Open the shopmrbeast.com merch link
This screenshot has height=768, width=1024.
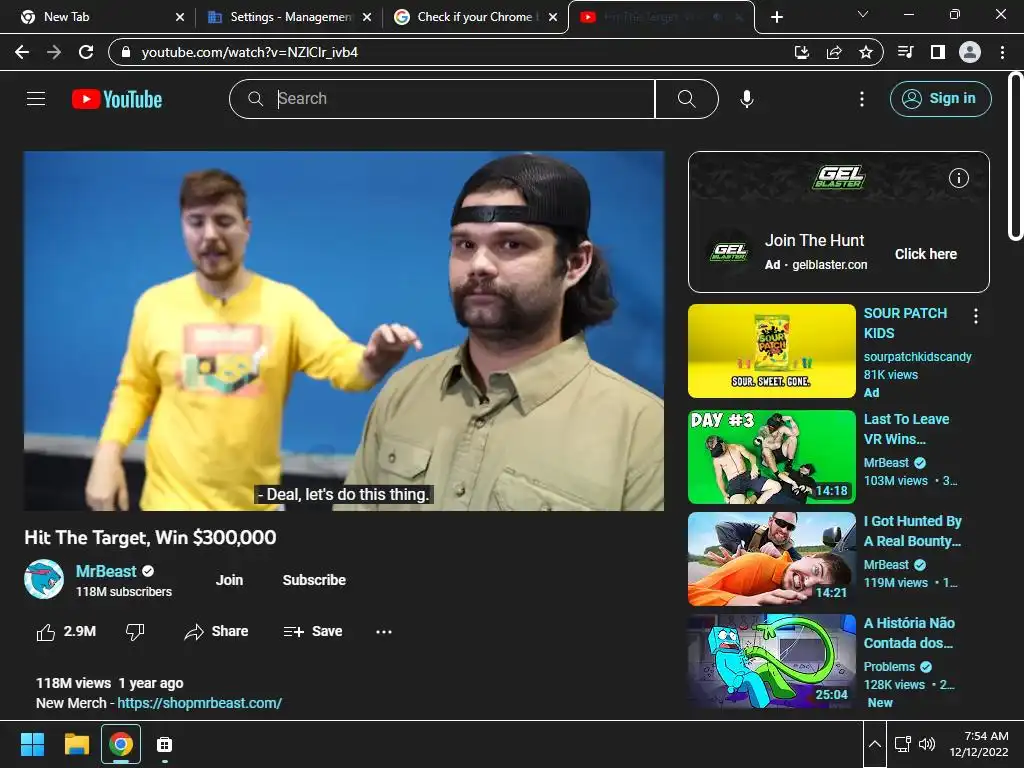click(199, 703)
